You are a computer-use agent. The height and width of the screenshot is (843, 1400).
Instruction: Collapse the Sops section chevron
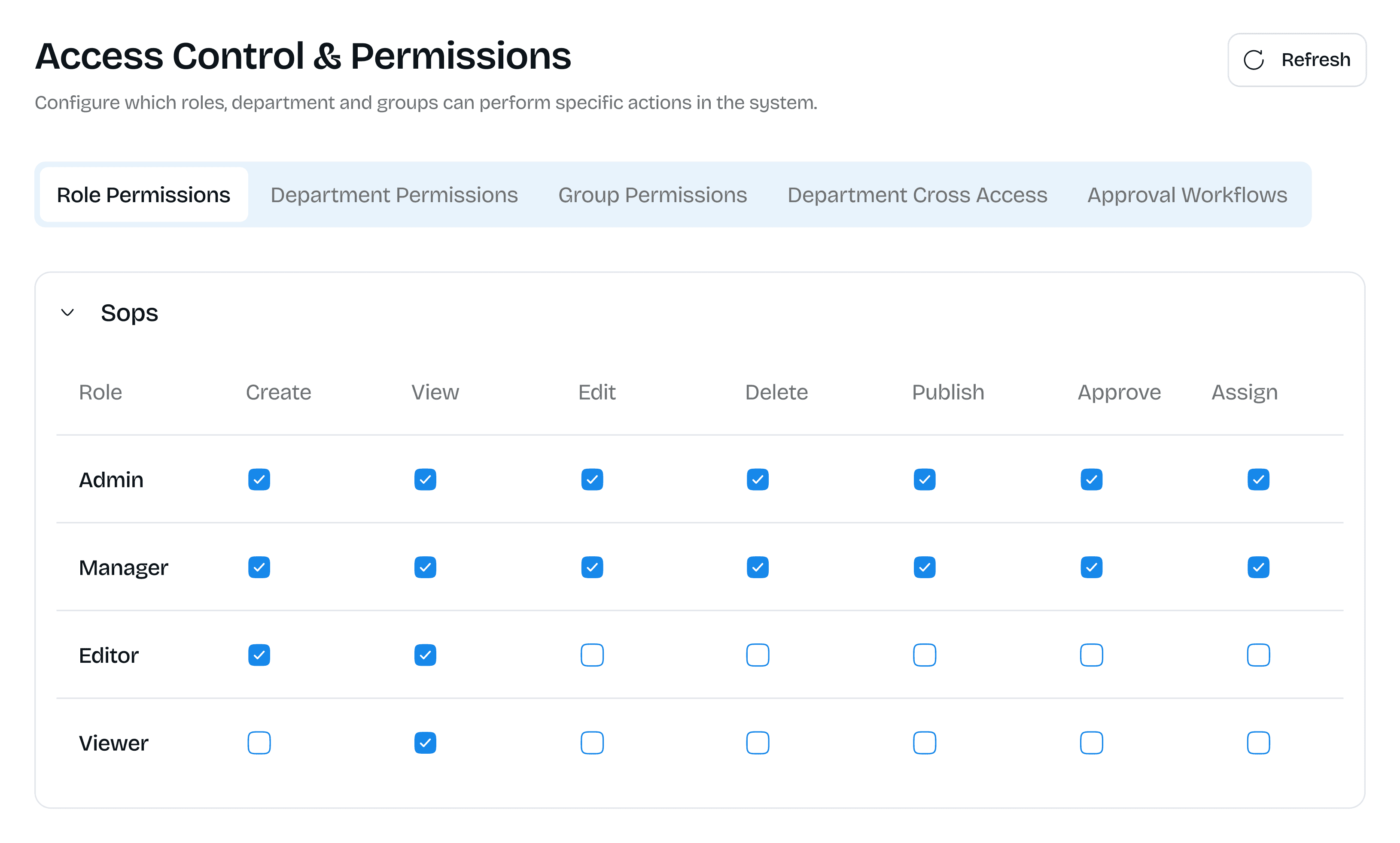click(67, 312)
